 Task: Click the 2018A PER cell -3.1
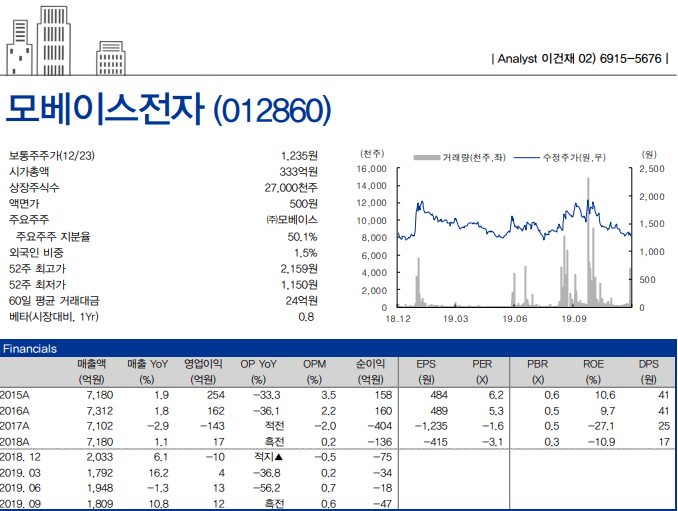coord(493,442)
